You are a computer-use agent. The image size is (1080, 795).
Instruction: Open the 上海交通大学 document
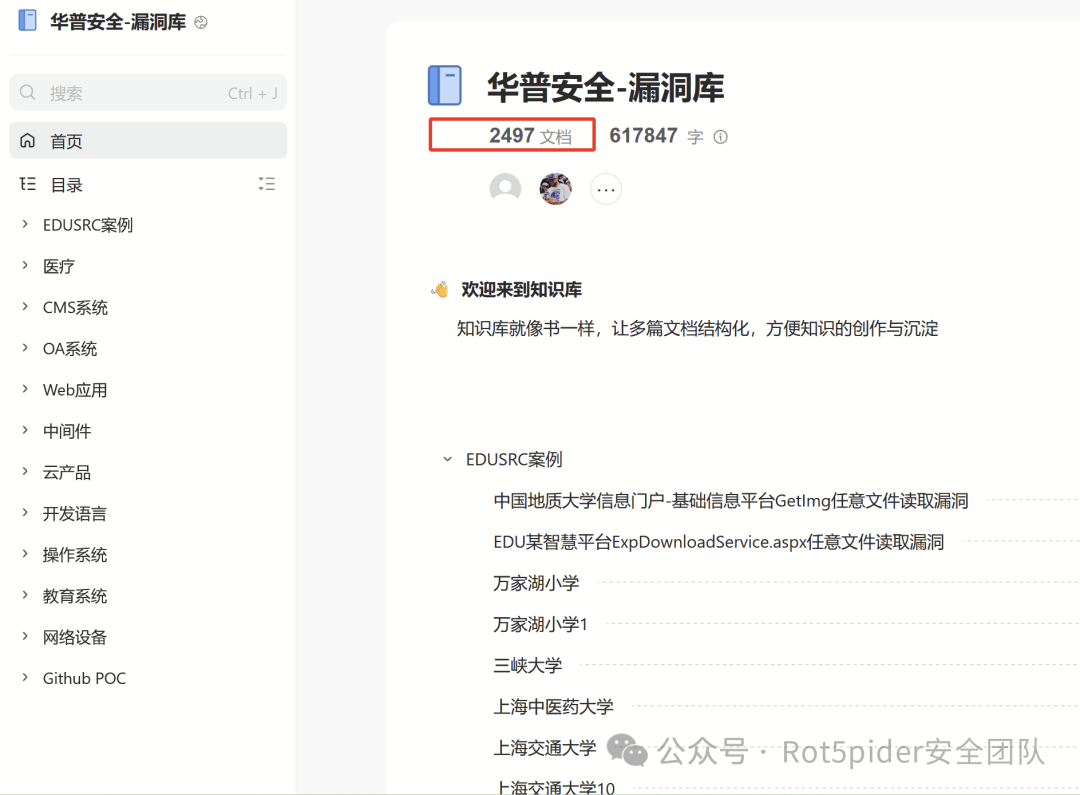[545, 748]
